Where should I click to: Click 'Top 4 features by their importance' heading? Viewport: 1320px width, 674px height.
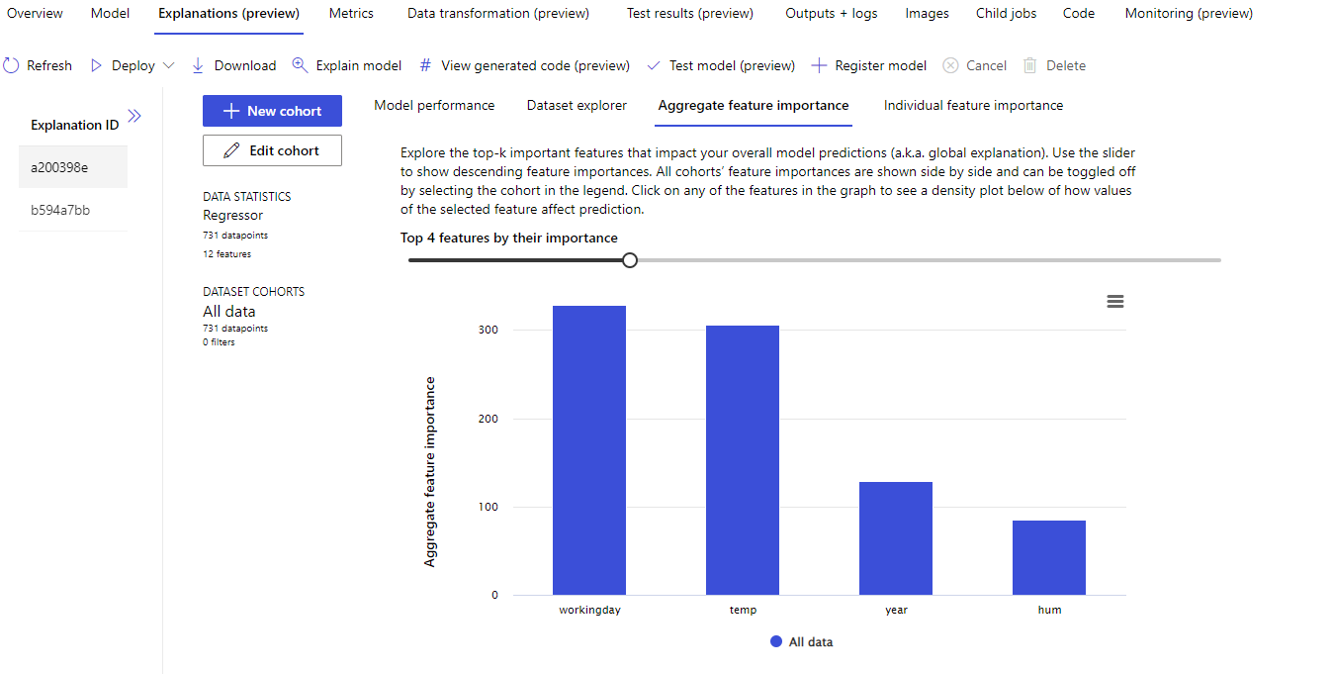pyautogui.click(x=509, y=238)
